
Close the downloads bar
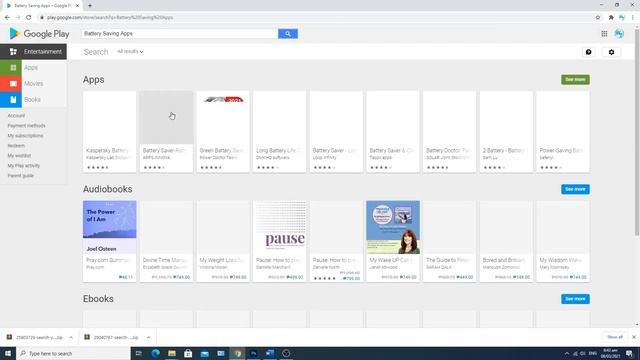click(x=634, y=337)
